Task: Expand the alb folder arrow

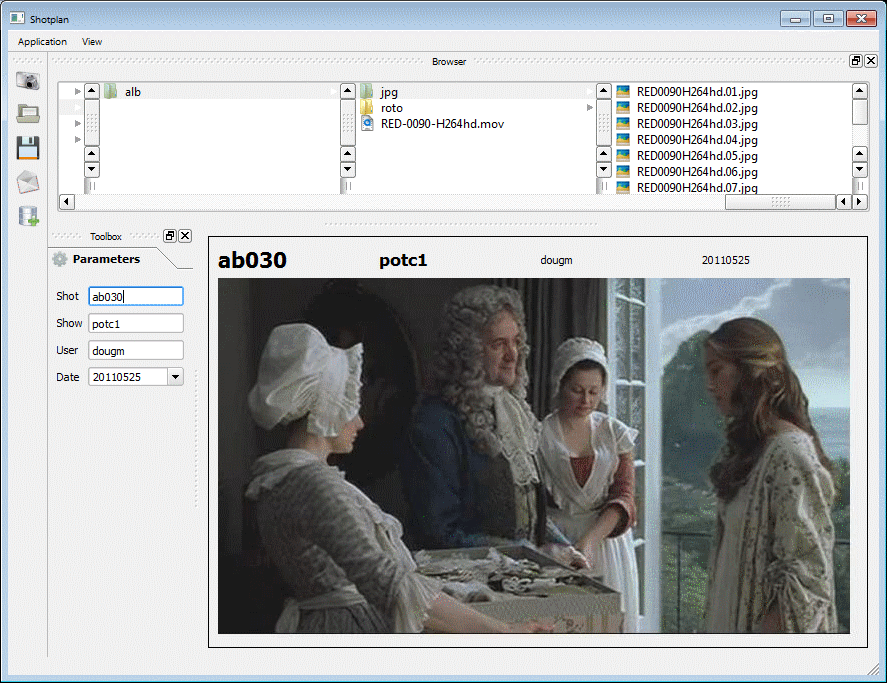Action: pyautogui.click(x=333, y=92)
